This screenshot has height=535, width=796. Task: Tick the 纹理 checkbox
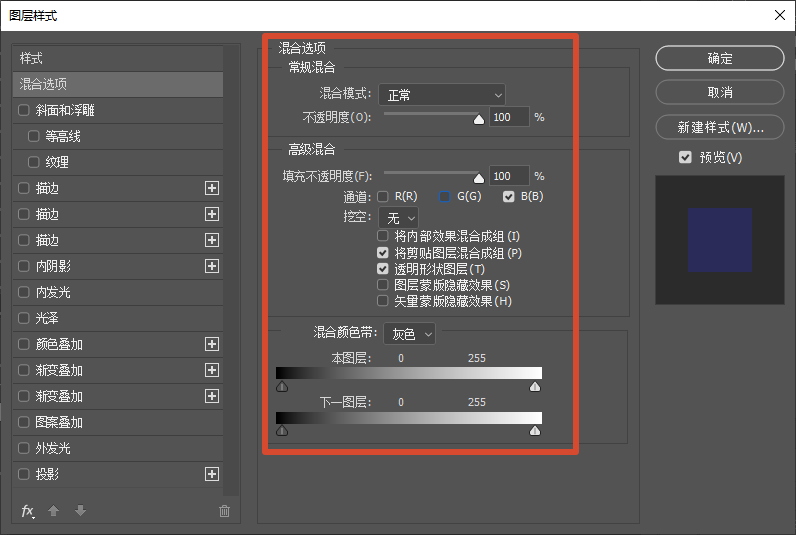click(34, 162)
